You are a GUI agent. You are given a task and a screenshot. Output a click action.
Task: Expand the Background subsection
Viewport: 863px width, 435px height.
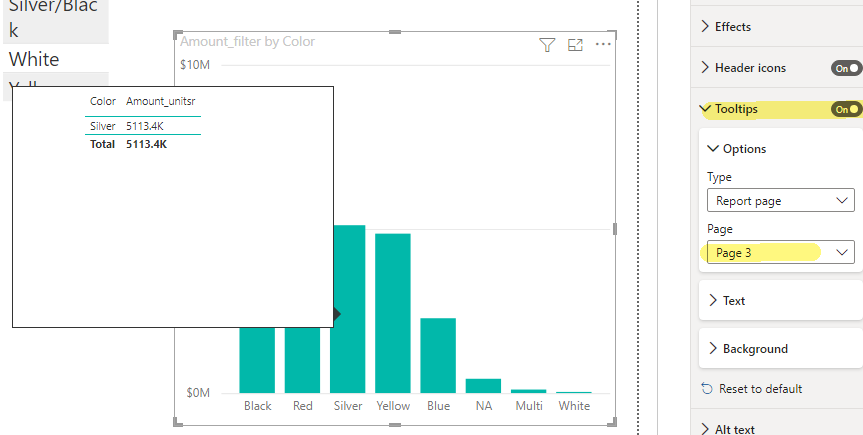pos(713,348)
